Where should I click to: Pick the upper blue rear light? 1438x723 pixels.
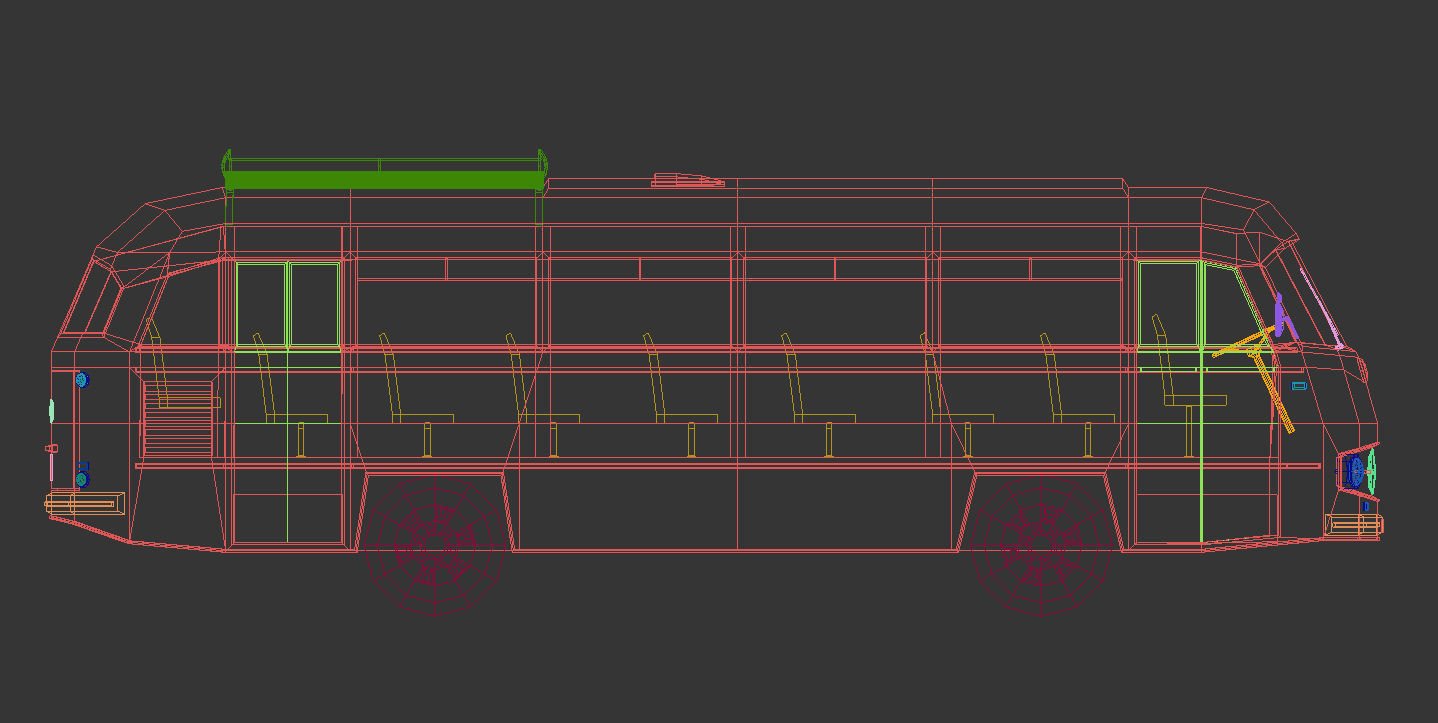tap(82, 380)
